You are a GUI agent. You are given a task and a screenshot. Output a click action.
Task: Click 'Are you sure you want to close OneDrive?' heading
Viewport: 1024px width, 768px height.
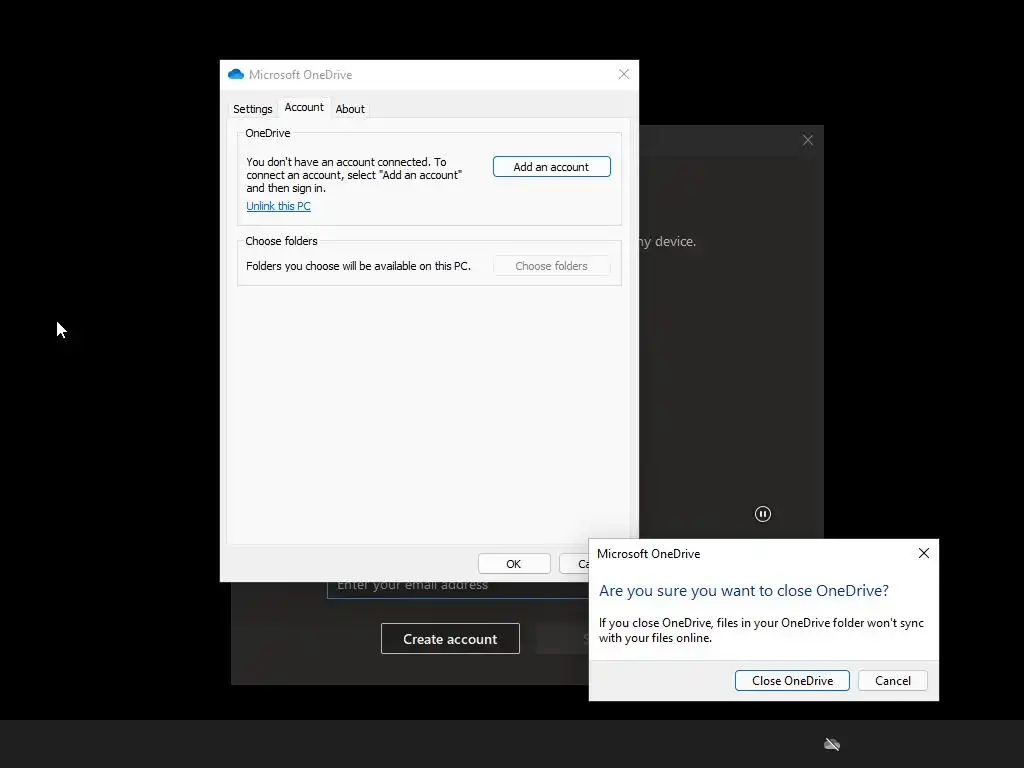coord(744,590)
